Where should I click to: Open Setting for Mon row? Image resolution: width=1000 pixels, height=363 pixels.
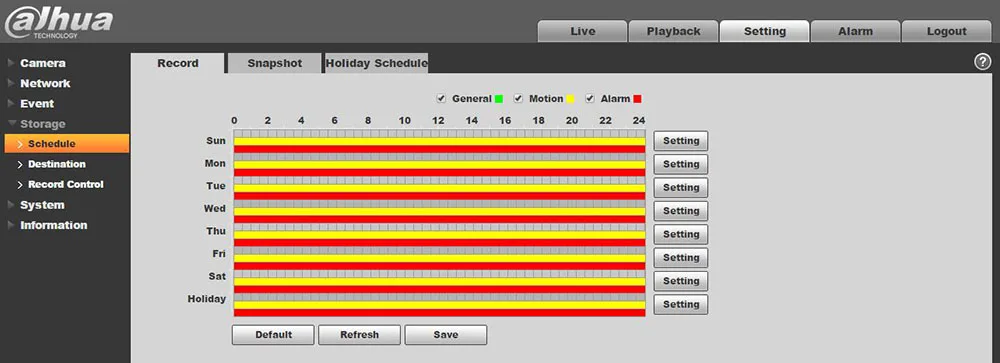pyautogui.click(x=680, y=164)
